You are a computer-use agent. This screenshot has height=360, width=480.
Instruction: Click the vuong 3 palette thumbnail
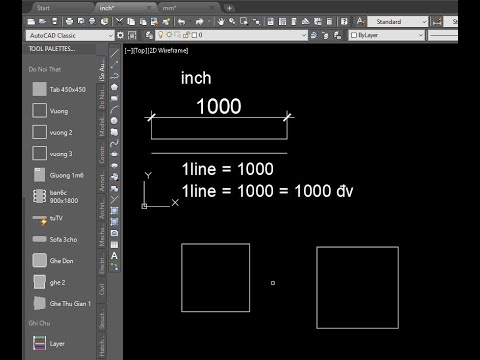pos(39,153)
